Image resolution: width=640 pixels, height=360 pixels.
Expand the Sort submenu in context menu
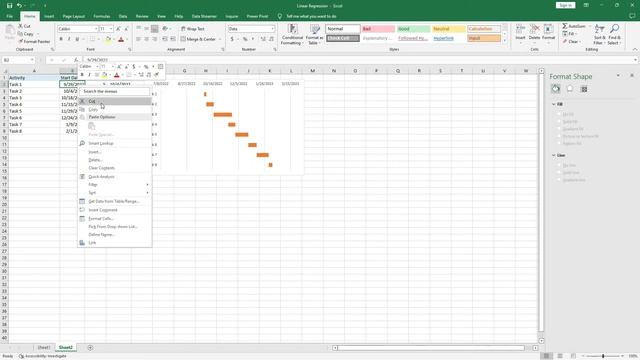point(115,193)
